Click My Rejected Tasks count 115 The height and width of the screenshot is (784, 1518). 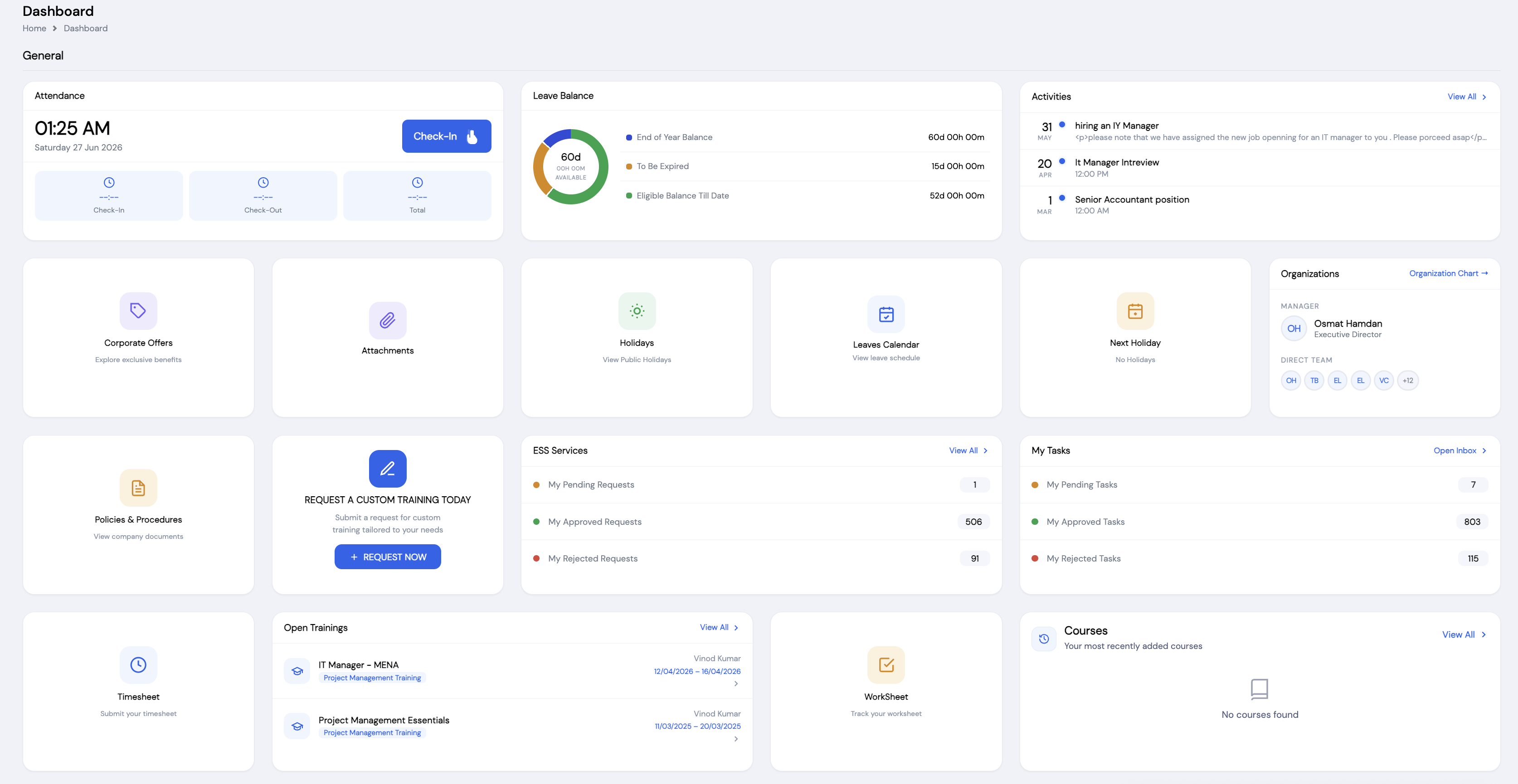click(x=1473, y=558)
